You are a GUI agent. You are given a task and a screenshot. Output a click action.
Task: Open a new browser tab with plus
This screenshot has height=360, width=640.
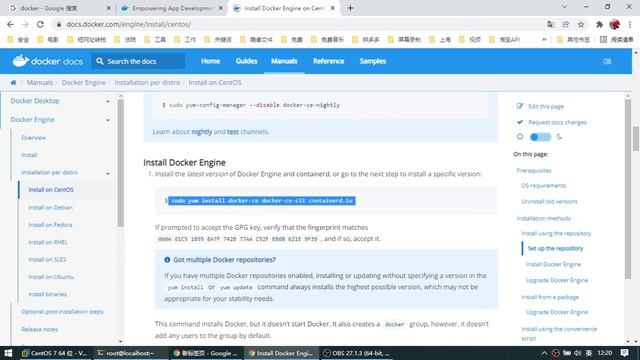tap(350, 8)
